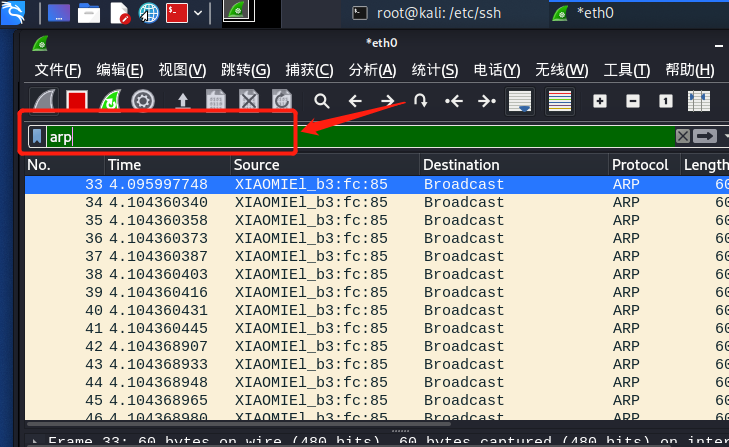Image resolution: width=729 pixels, height=447 pixels.
Task: Go to specified packet curved arrow
Action: click(420, 101)
